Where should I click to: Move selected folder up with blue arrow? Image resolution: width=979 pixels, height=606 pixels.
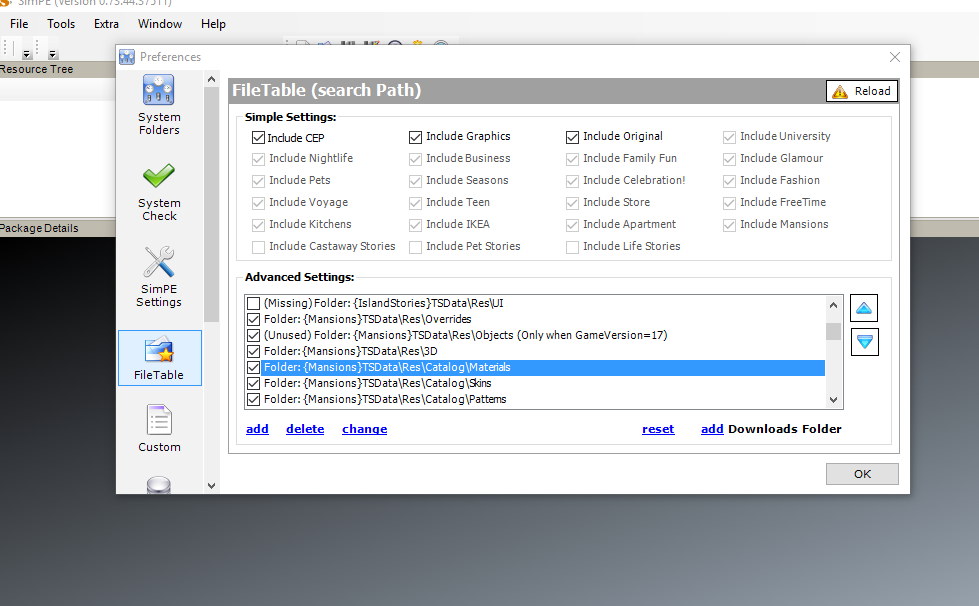864,308
